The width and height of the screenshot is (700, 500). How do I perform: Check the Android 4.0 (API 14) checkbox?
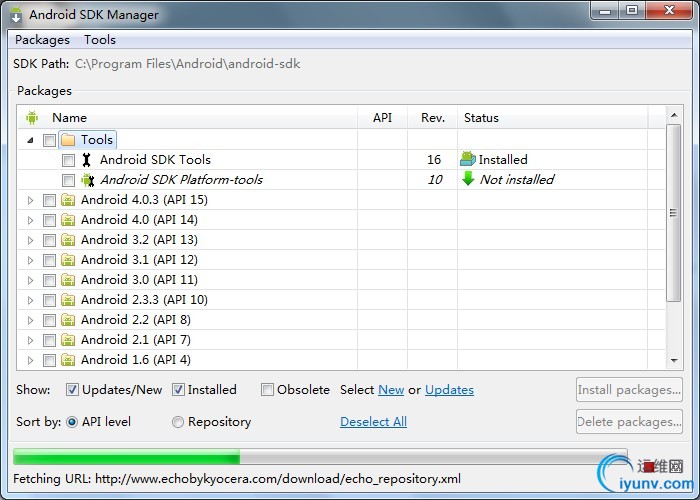pos(49,221)
